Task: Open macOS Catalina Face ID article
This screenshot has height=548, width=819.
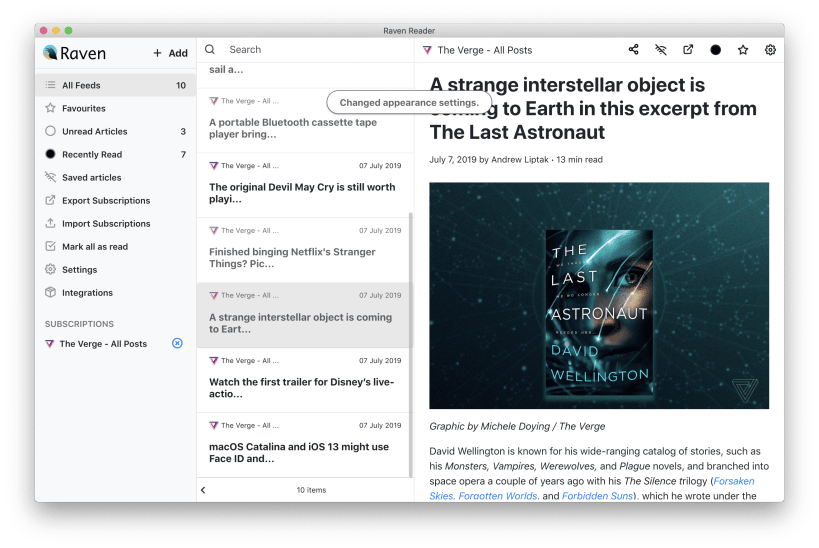Action: (x=304, y=445)
